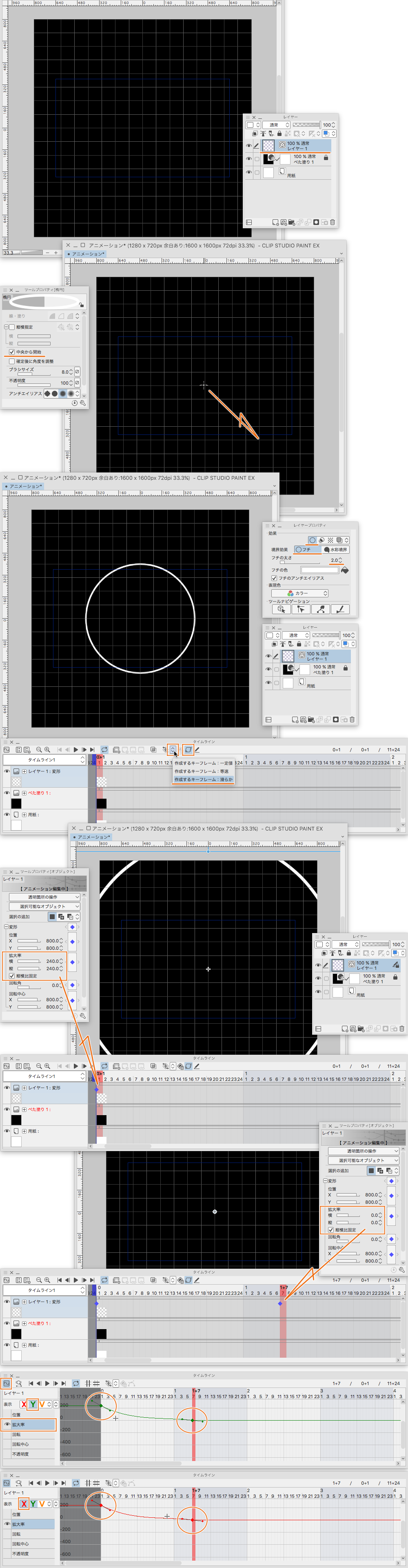Choose 作成するキーフレーム:等速 menu item
Screen dimensions: 408x1568
(x=203, y=771)
